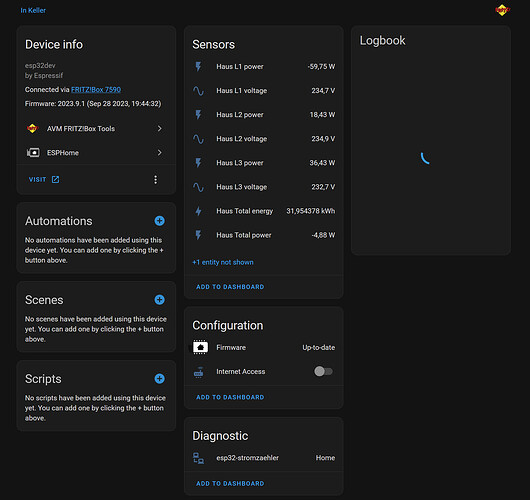
Task: Open the Device info three-dot menu
Action: (155, 180)
